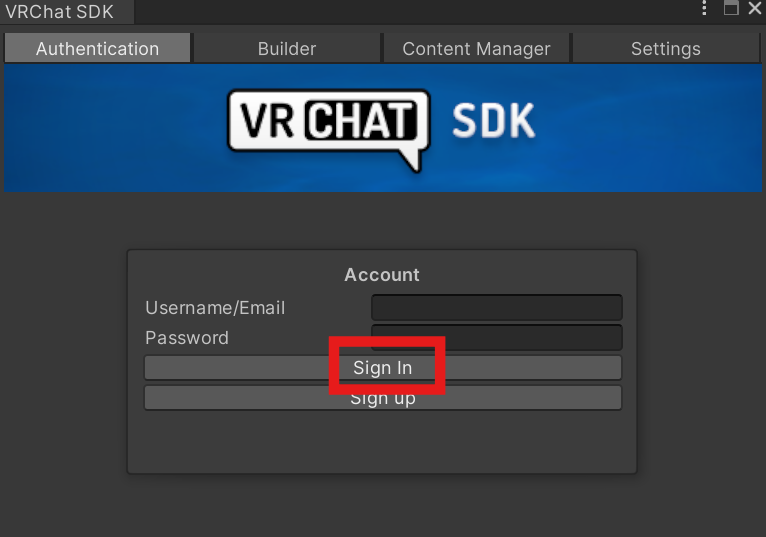
Task: Click the Sign up button
Action: pos(383,398)
